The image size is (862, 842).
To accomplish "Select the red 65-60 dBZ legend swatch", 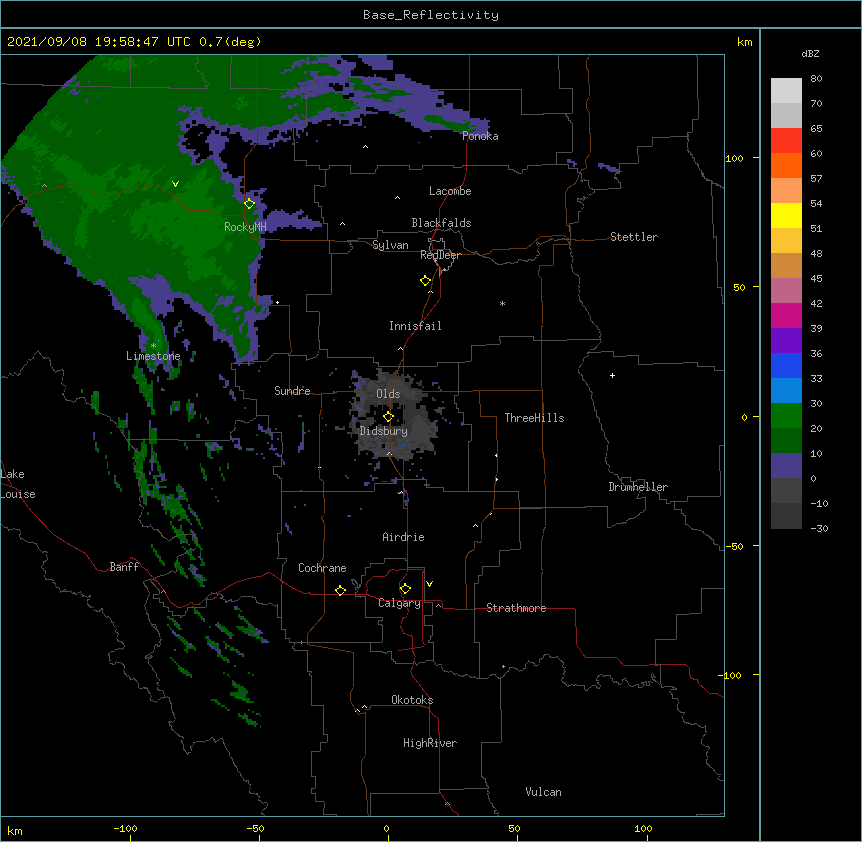I will click(786, 140).
